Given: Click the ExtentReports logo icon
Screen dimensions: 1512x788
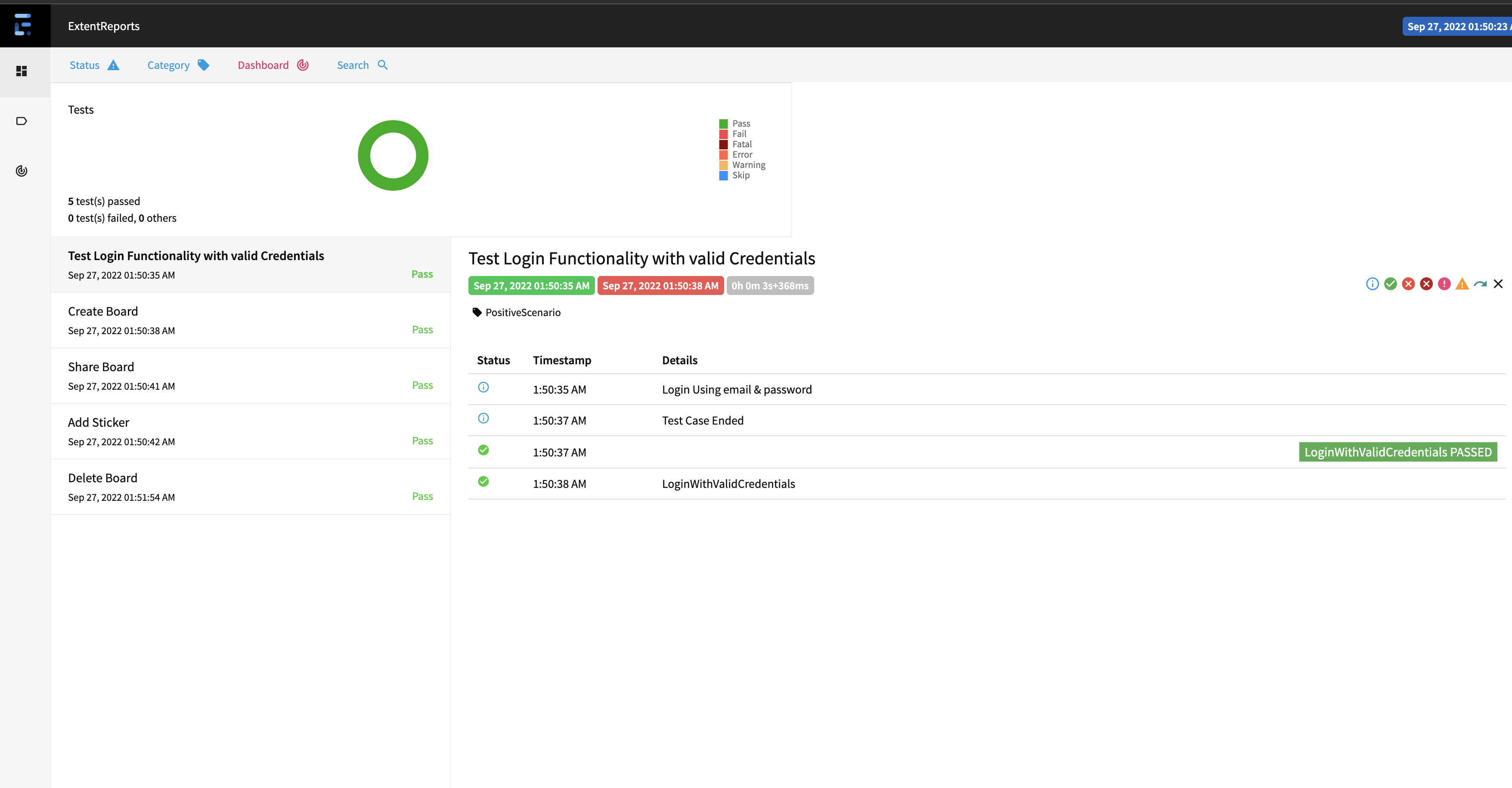Looking at the screenshot, I should point(23,25).
